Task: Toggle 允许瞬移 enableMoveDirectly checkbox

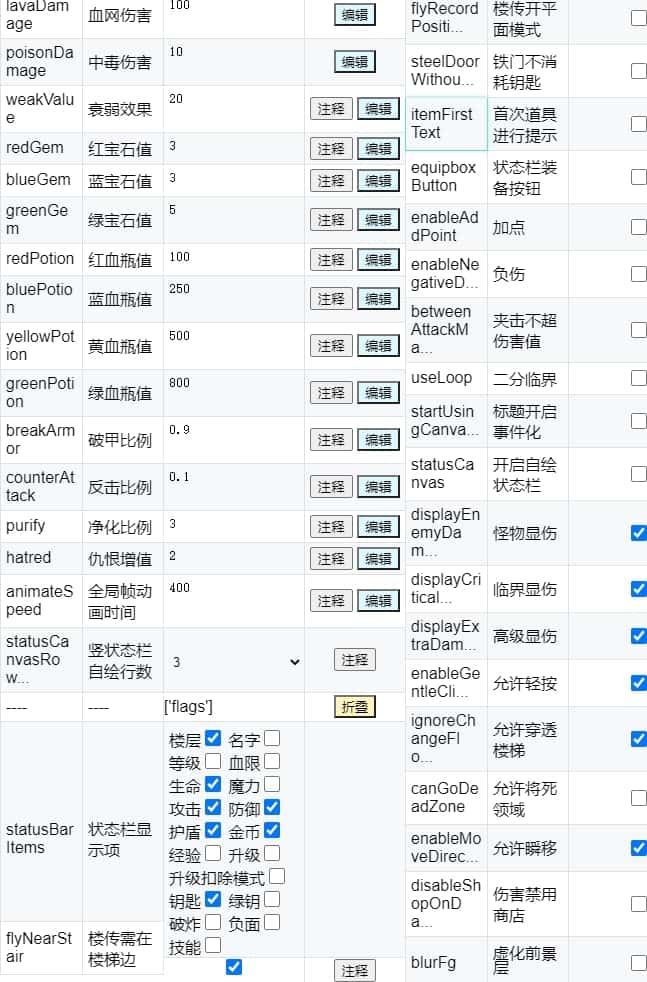Action: pyautogui.click(x=638, y=848)
